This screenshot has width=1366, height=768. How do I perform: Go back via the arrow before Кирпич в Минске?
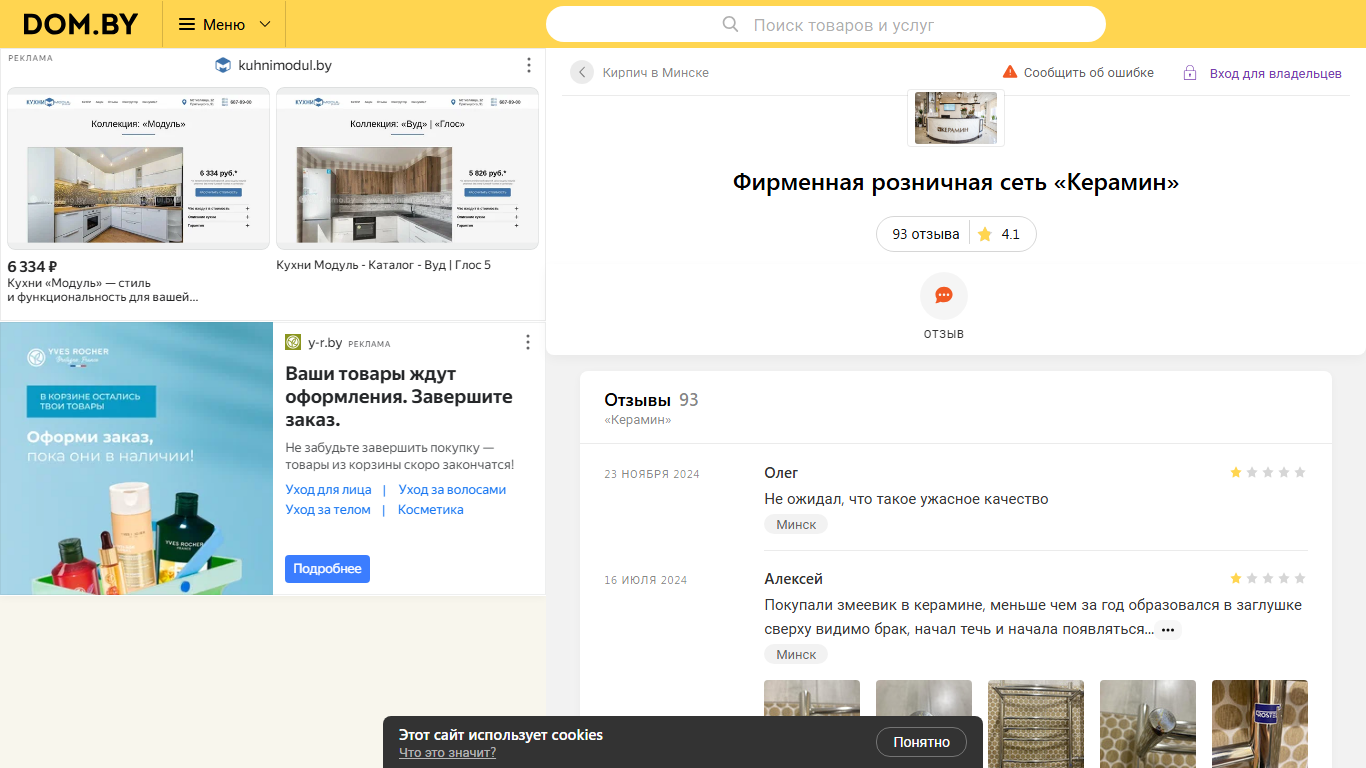(x=582, y=72)
